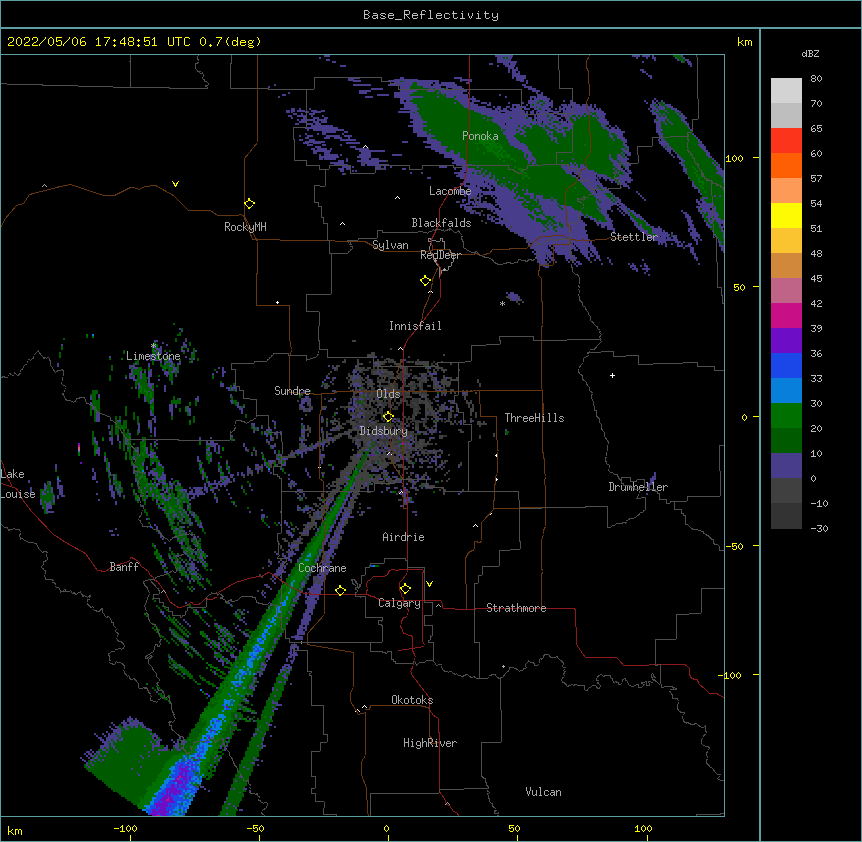Click the Lake Louise label

(18, 484)
